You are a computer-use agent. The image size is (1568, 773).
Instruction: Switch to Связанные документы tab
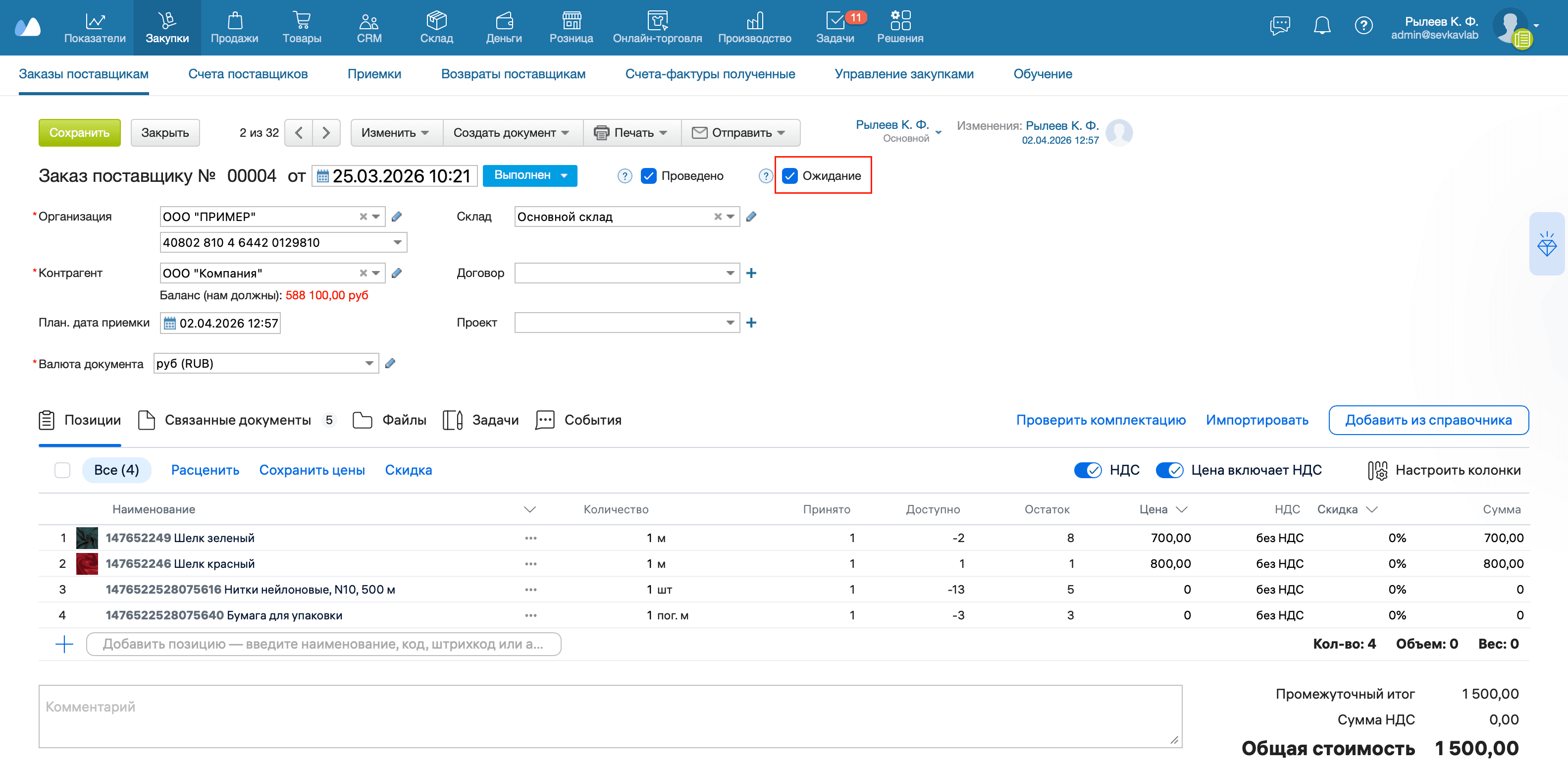pyautogui.click(x=237, y=420)
